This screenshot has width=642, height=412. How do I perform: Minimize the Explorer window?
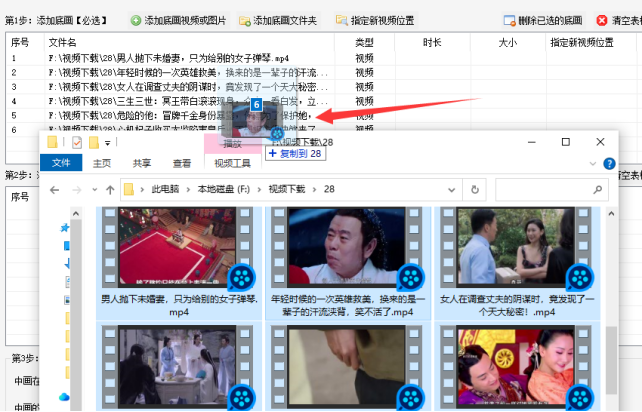point(531,142)
